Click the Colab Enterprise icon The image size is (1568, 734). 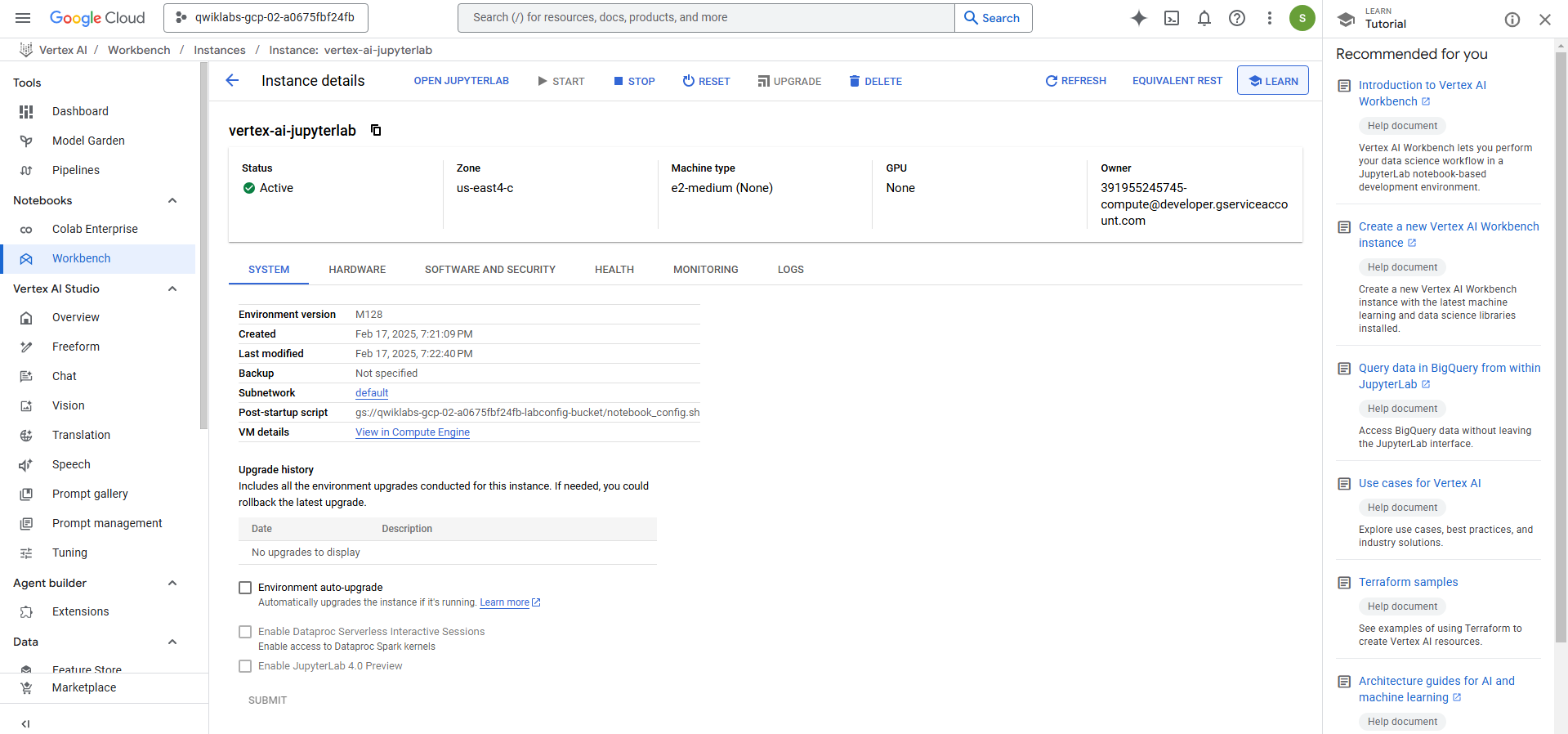coord(26,229)
